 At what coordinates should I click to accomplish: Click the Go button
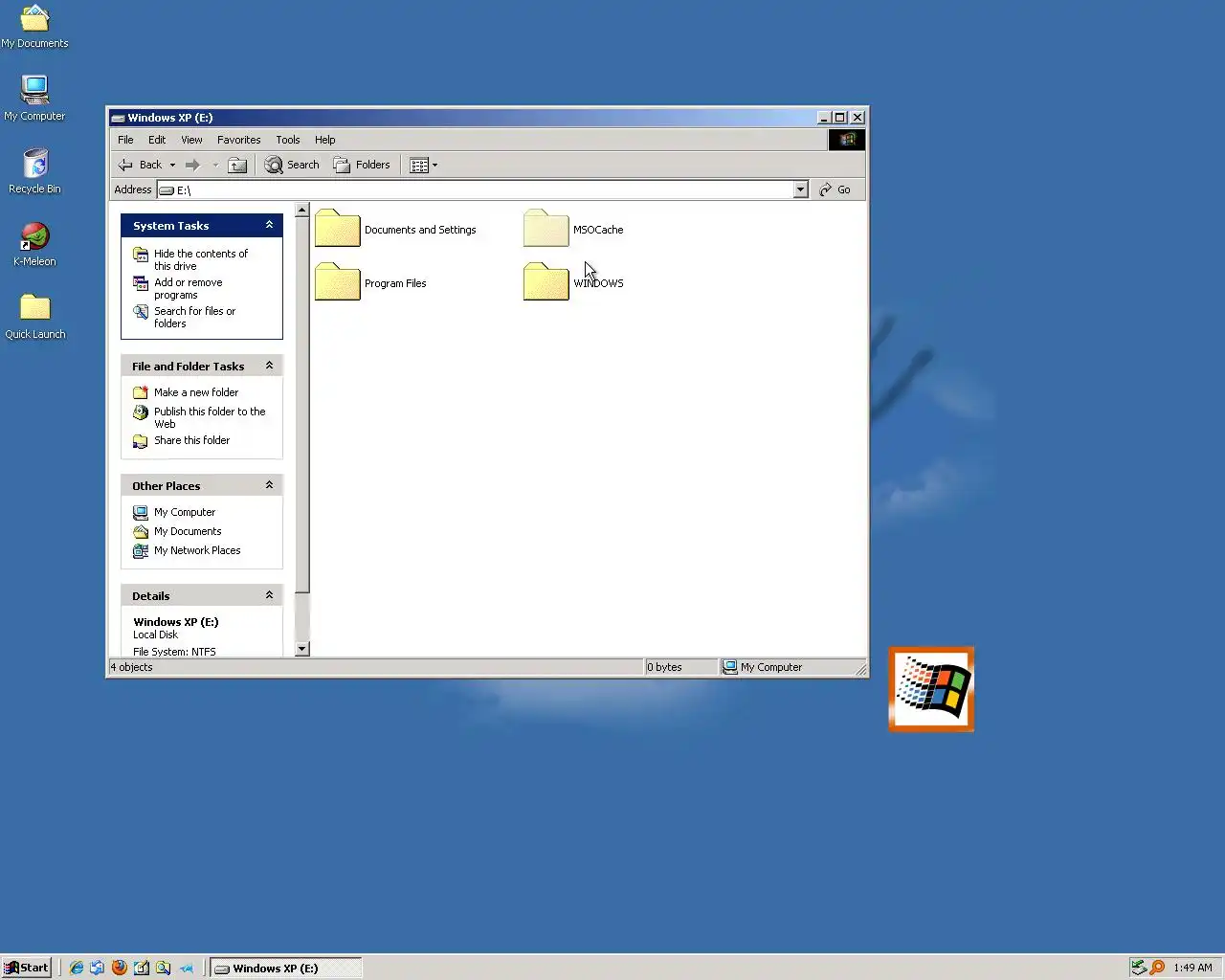point(835,189)
